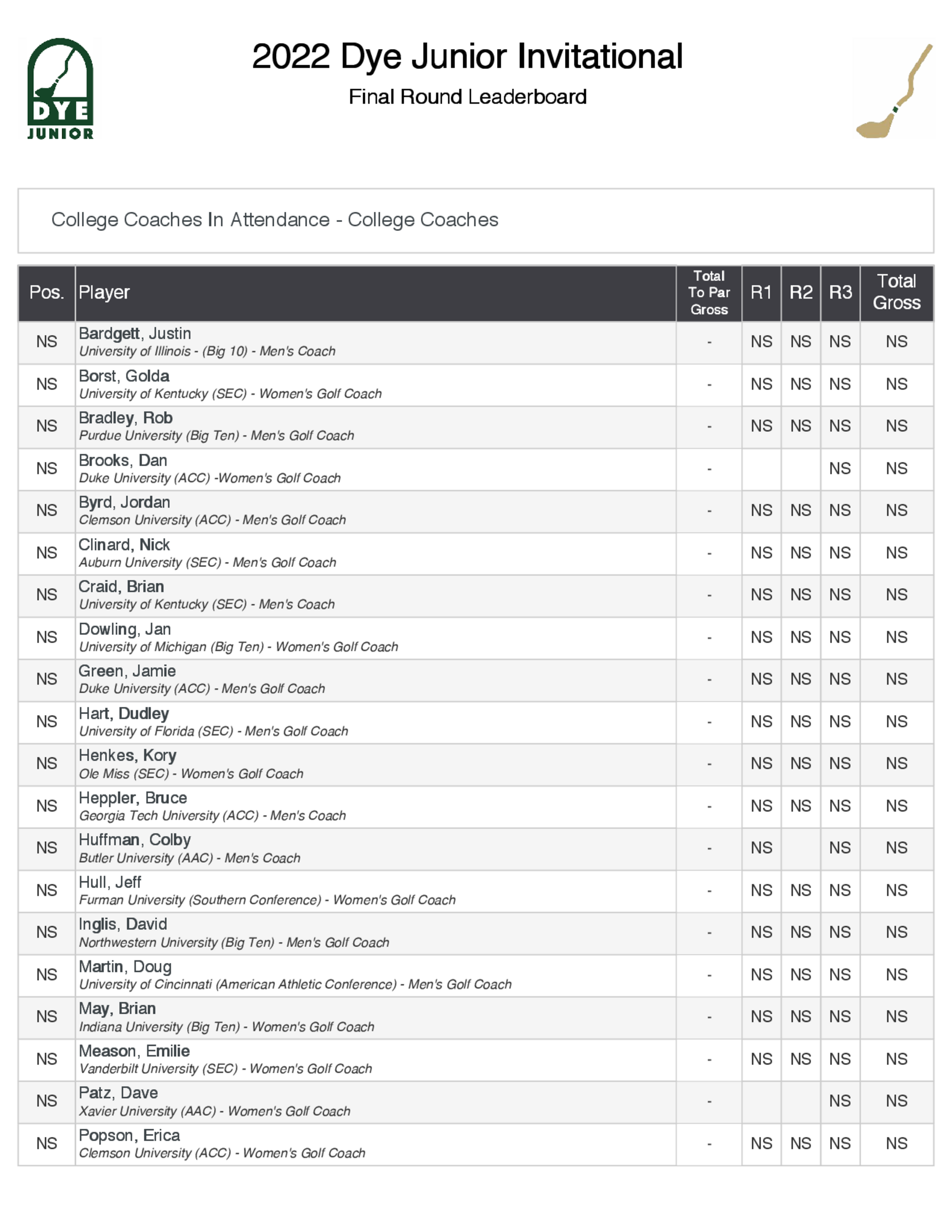Screen dimensions: 952x1232
Task: Open player Bardgett, Justin
Action: 135,333
